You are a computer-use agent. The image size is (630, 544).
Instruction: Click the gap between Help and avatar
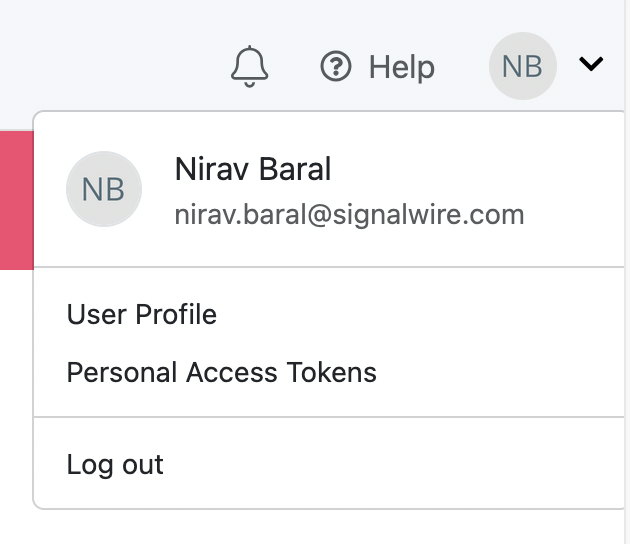[462, 67]
